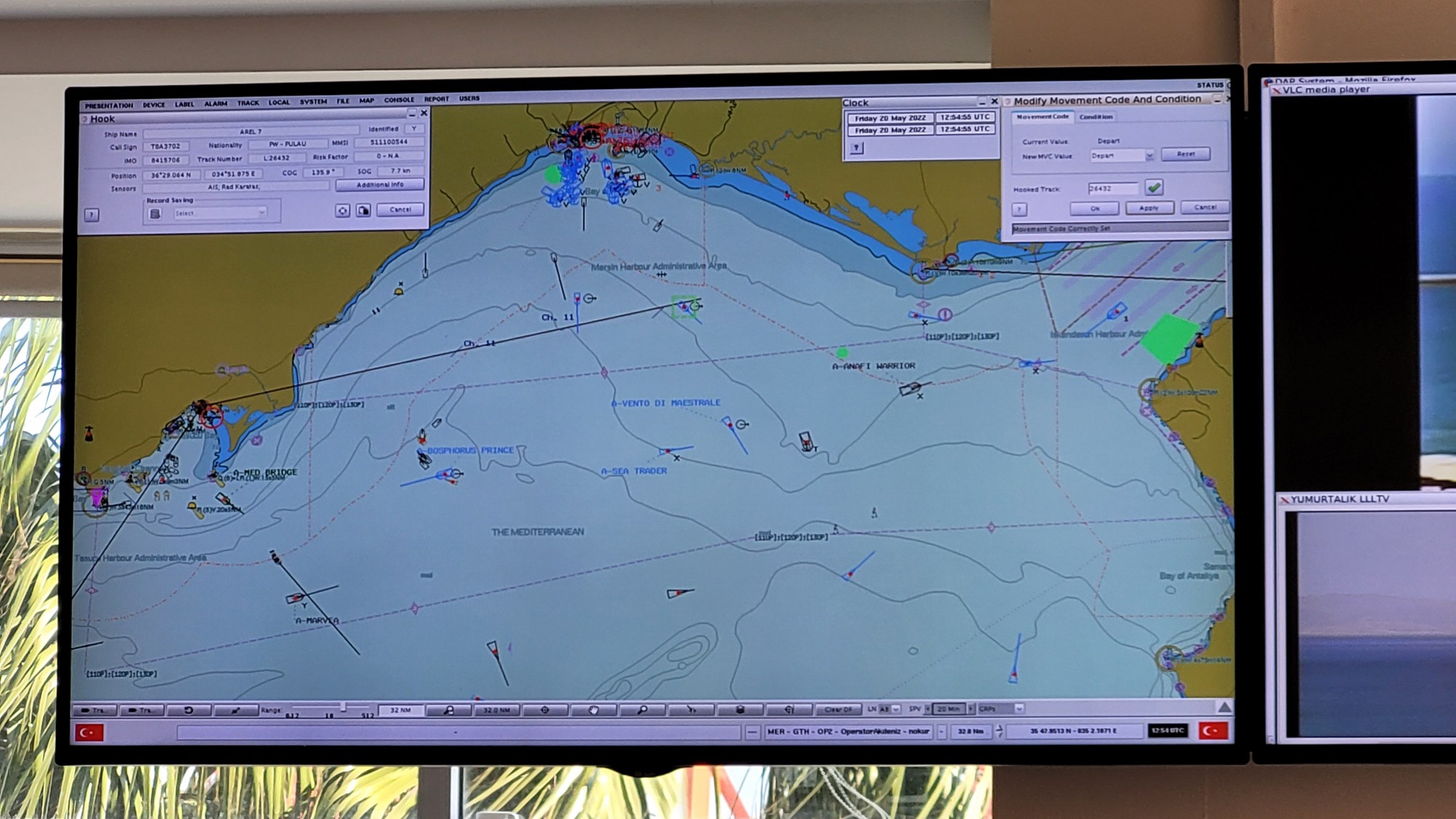This screenshot has width=1456, height=819.
Task: Click the A-VENTO DI MAESTRALE vessel label
Action: tap(666, 403)
